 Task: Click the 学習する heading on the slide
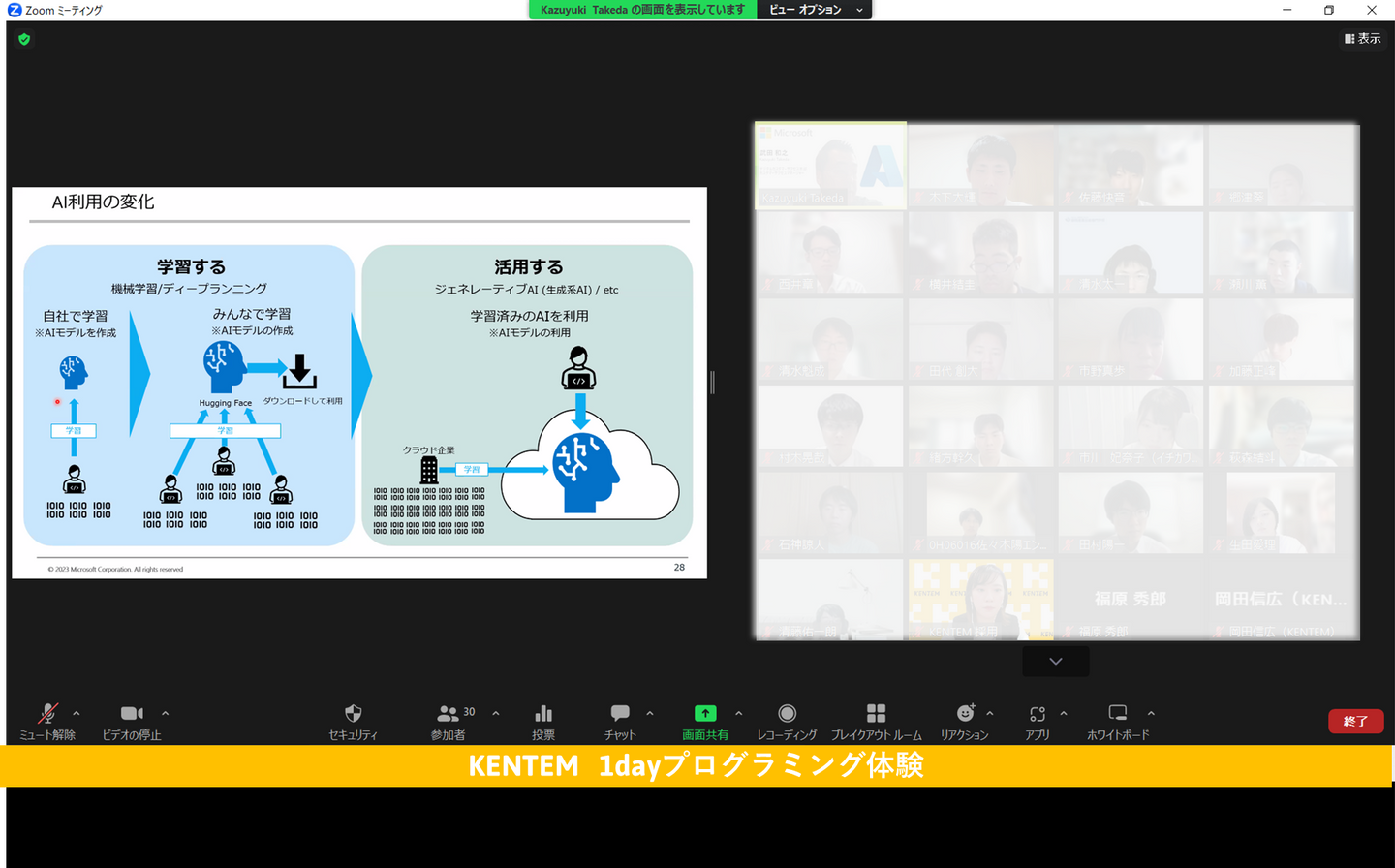tap(191, 267)
